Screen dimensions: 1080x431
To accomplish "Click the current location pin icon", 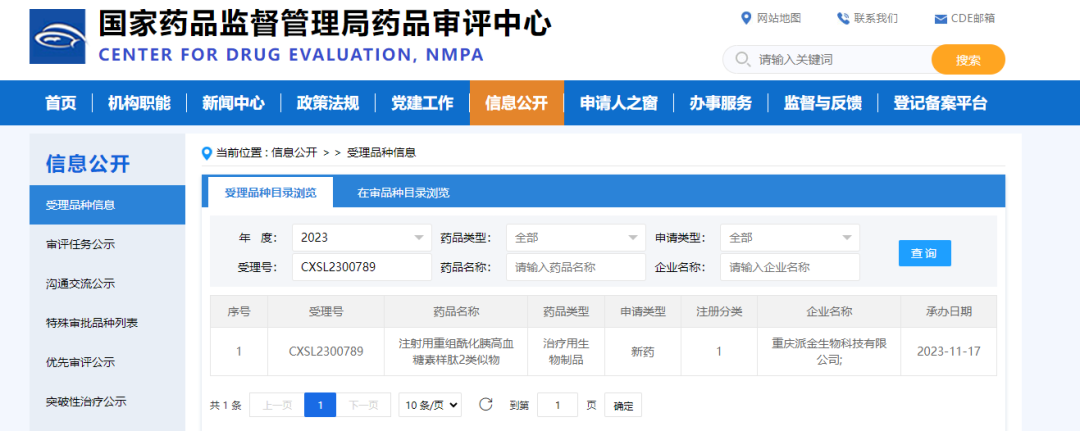I will 207,153.
